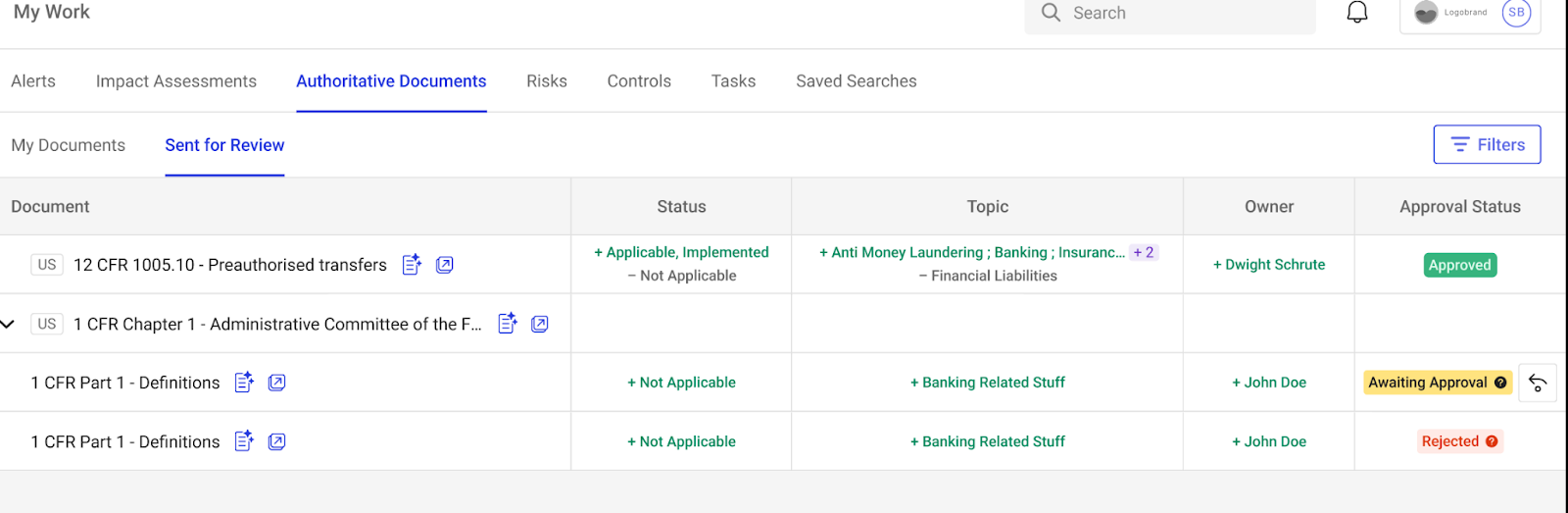Click the notification bell icon
Screen dimensions: 1568x513
click(x=1357, y=13)
